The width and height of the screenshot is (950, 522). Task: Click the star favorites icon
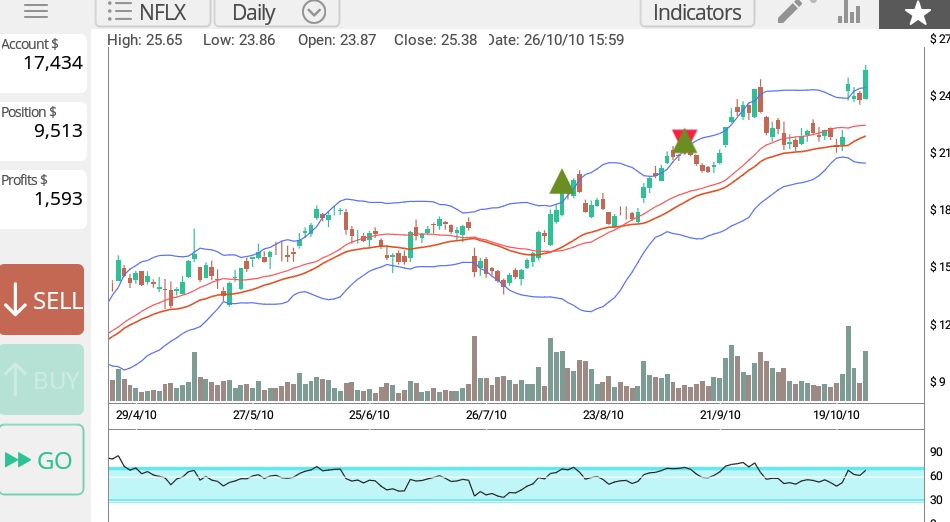click(x=915, y=13)
